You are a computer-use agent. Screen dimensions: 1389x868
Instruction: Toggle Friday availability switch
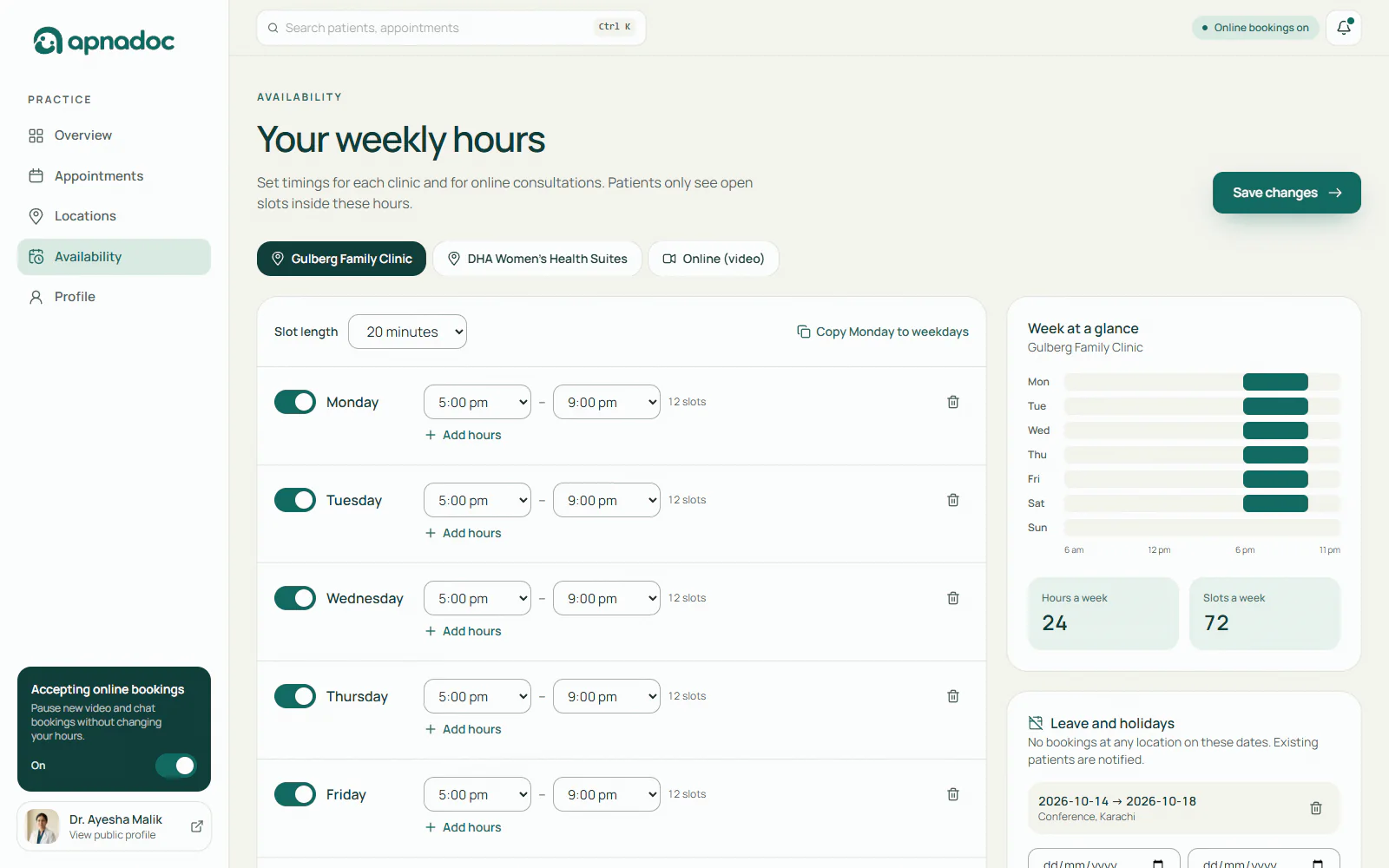pos(295,794)
